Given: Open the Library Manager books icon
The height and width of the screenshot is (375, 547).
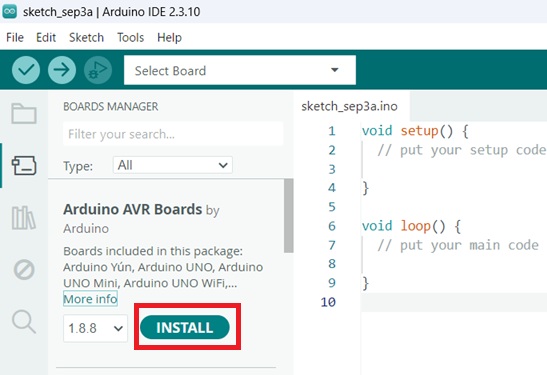Looking at the screenshot, I should 24,218.
